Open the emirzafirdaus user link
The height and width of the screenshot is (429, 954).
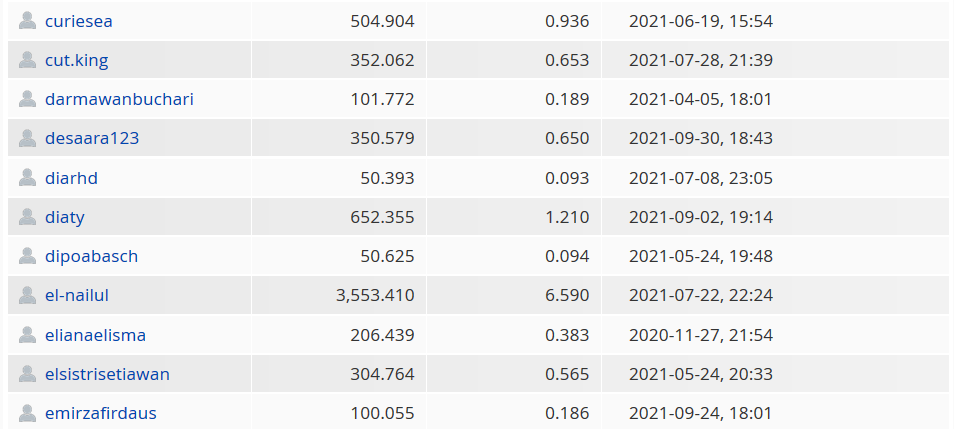100,413
